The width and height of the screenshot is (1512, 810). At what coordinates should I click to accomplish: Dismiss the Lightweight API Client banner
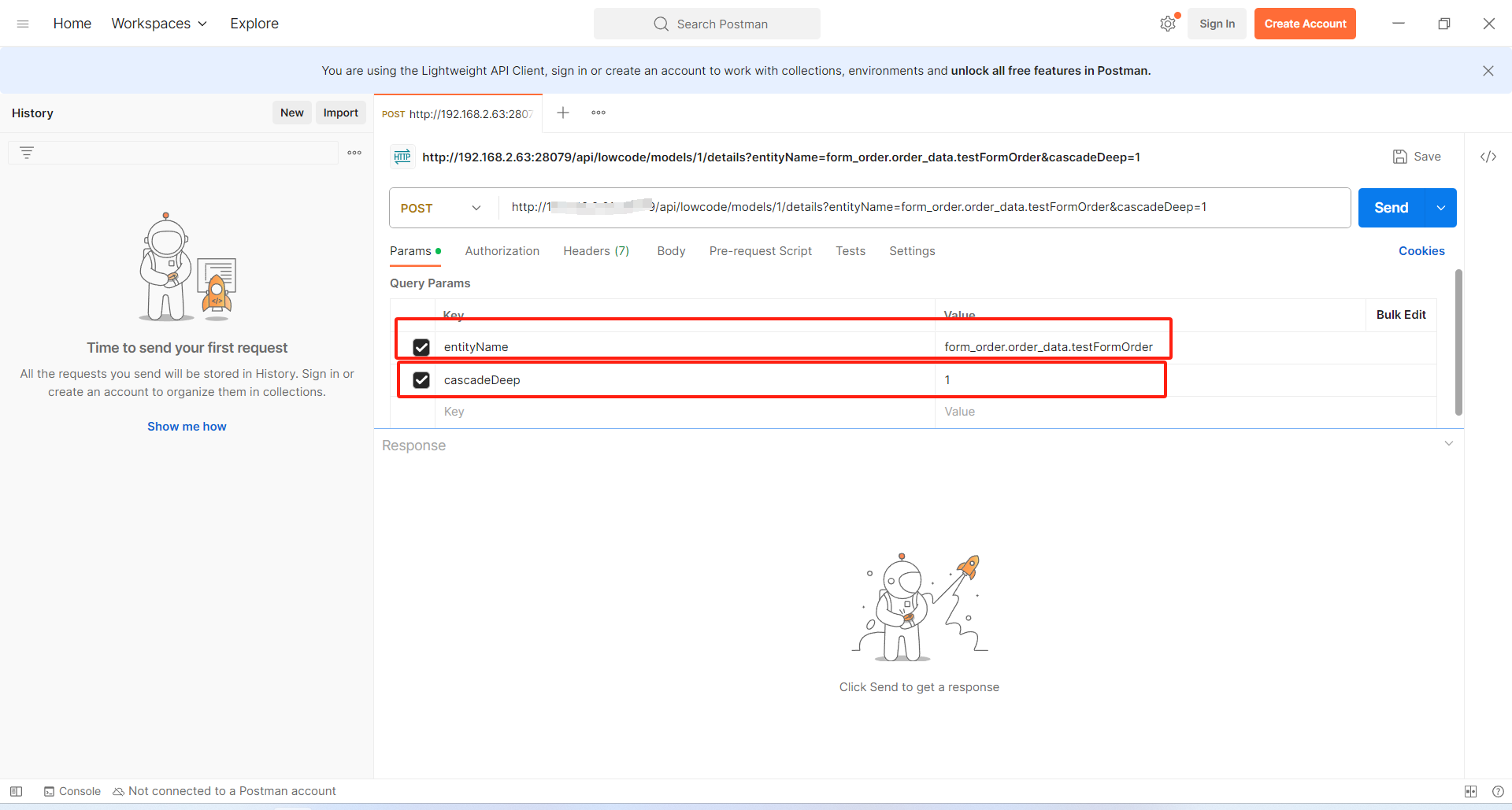coord(1488,71)
